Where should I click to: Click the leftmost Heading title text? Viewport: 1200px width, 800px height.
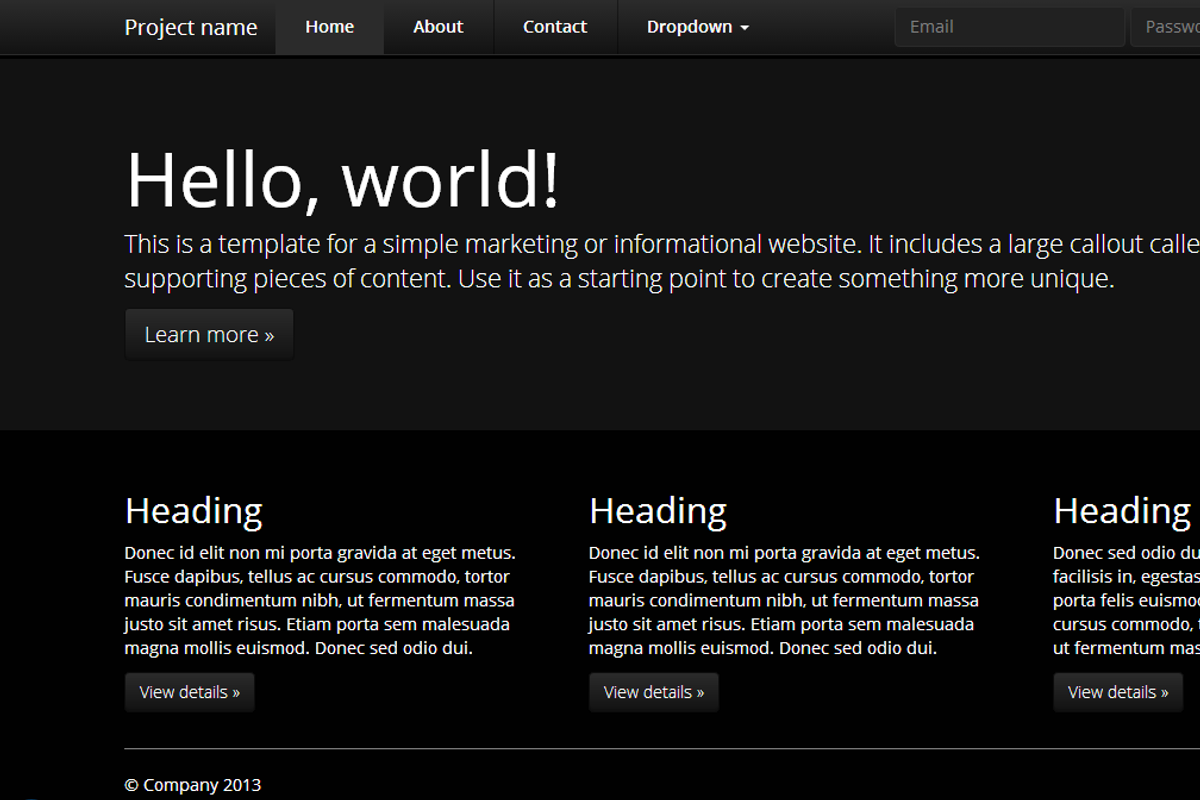193,510
